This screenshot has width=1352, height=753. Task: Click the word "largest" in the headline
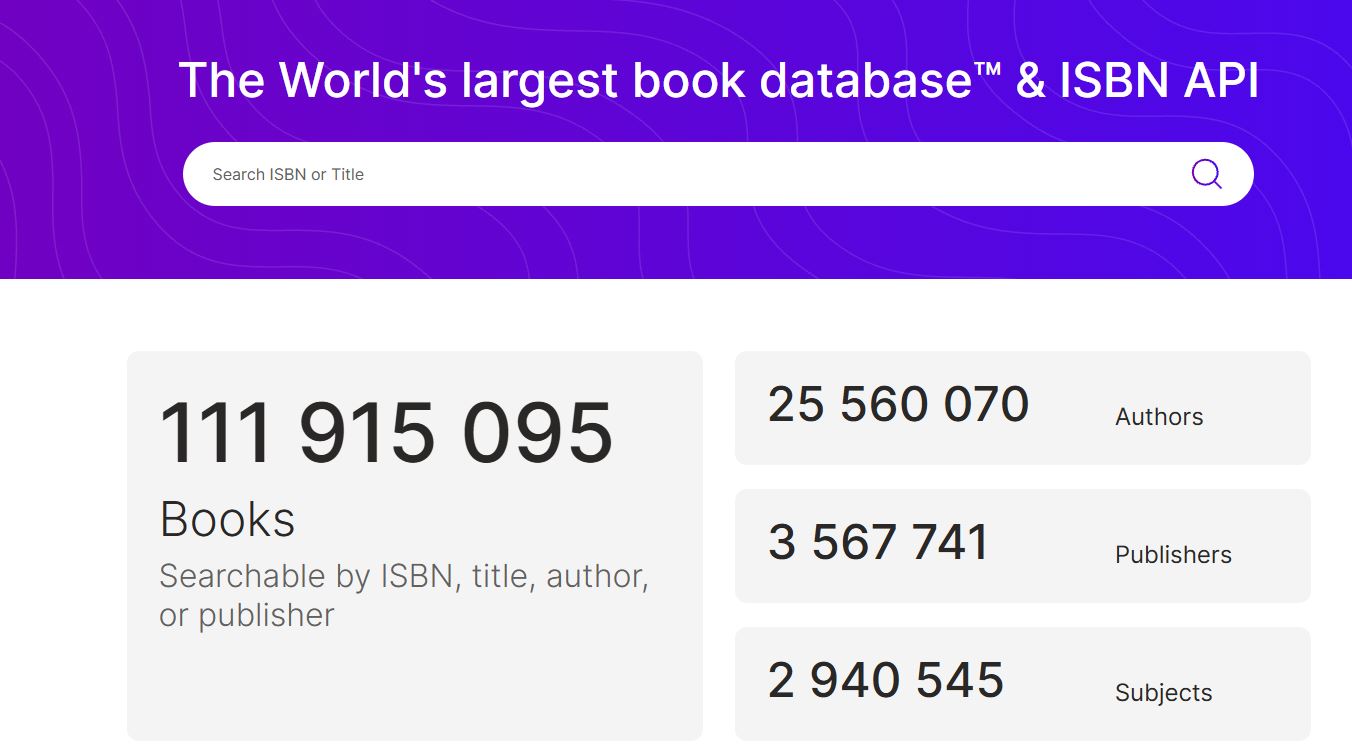coord(540,83)
